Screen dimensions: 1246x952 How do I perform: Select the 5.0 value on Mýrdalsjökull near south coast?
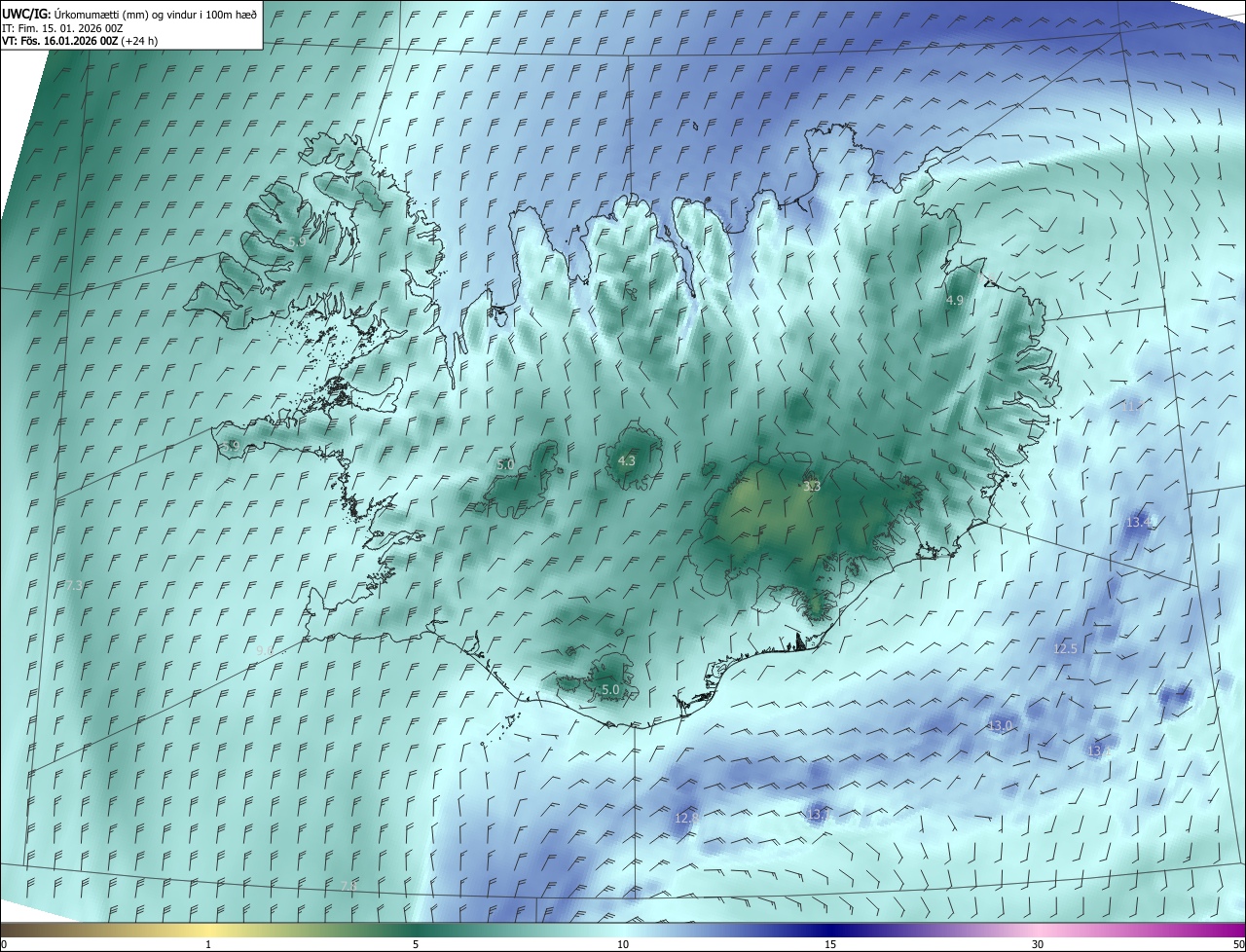[610, 689]
